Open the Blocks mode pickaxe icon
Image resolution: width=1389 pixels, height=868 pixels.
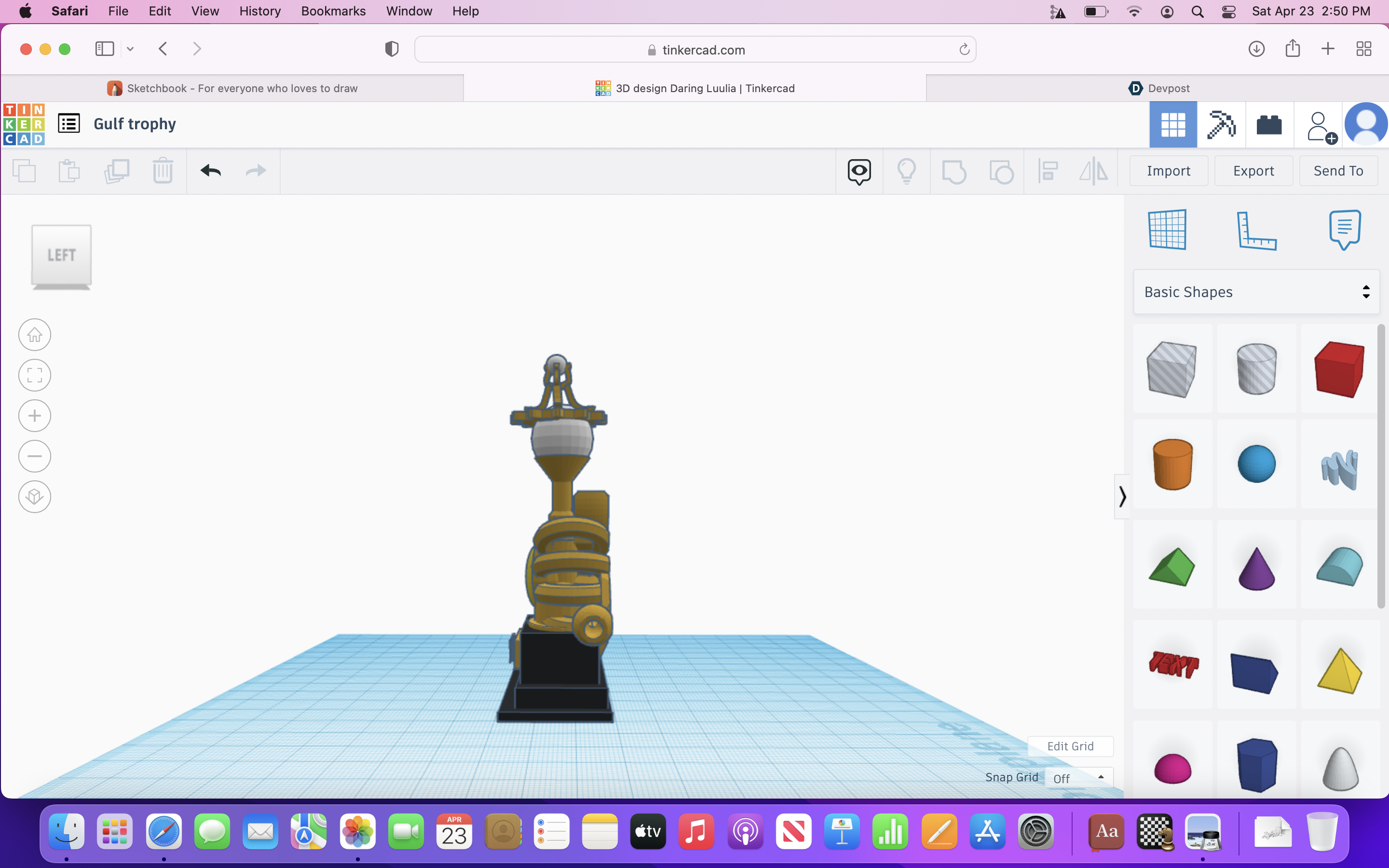tap(1221, 124)
